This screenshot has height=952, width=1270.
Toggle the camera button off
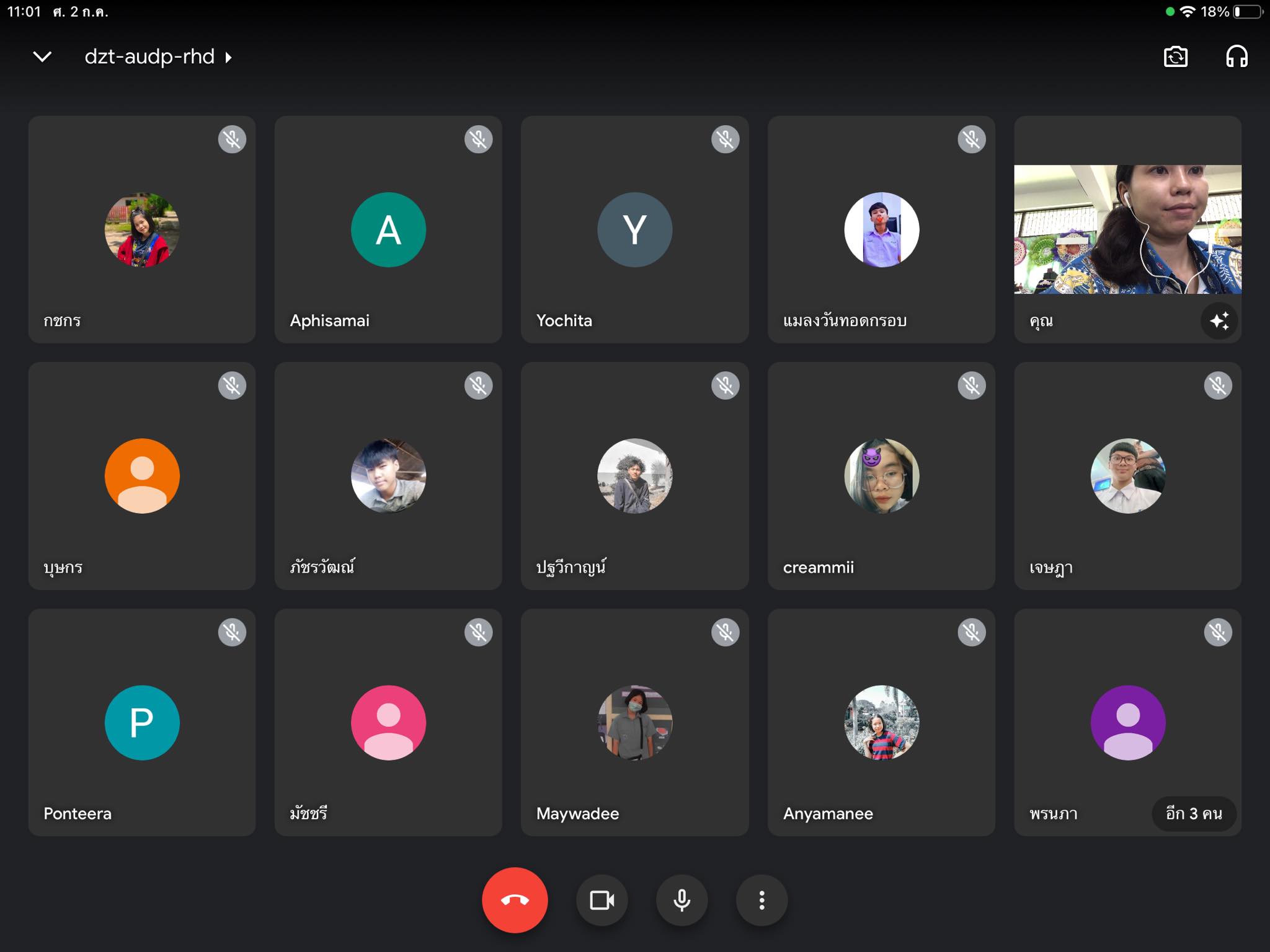tap(602, 900)
